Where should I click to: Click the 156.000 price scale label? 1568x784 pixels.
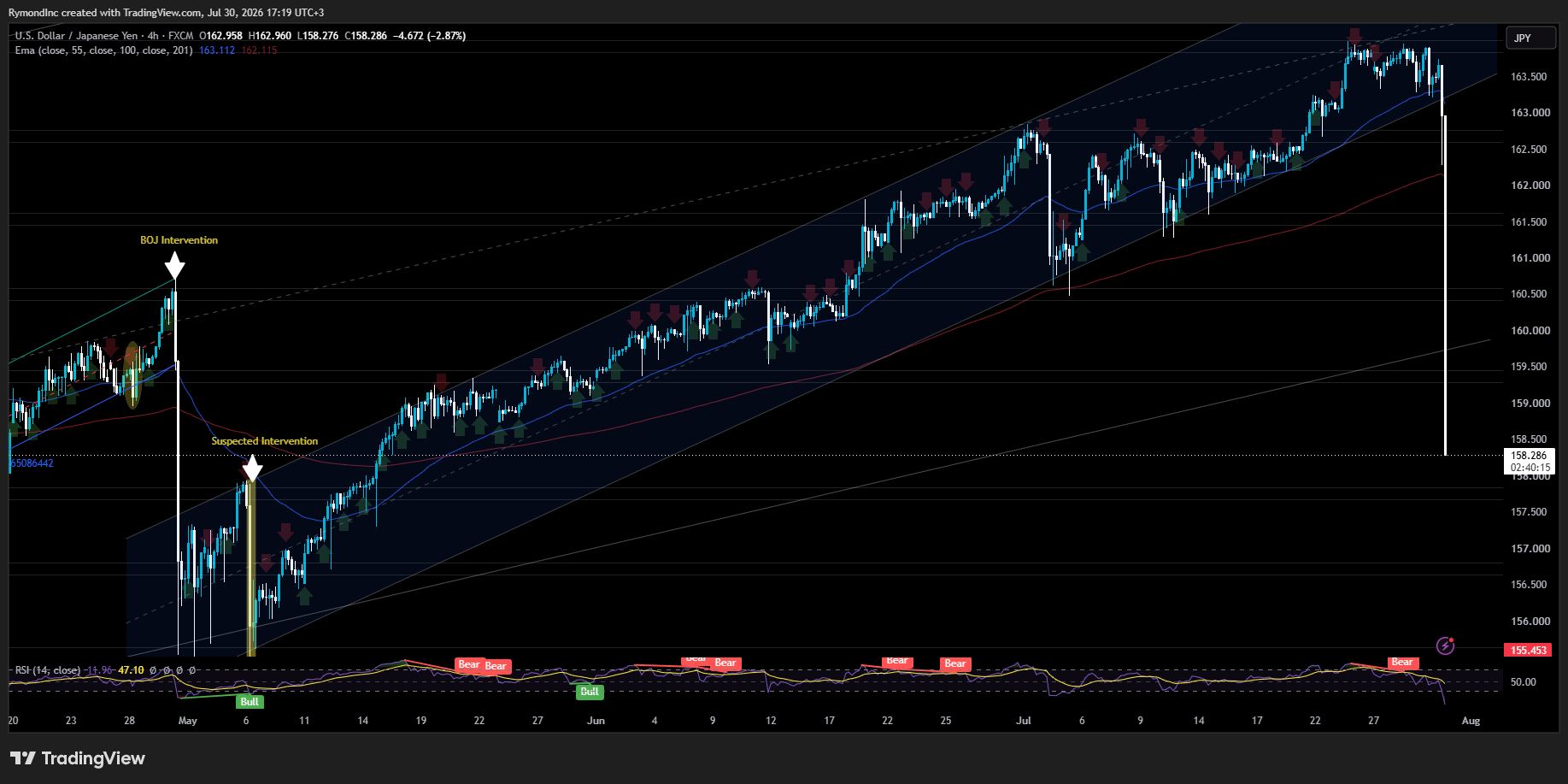tap(1530, 622)
